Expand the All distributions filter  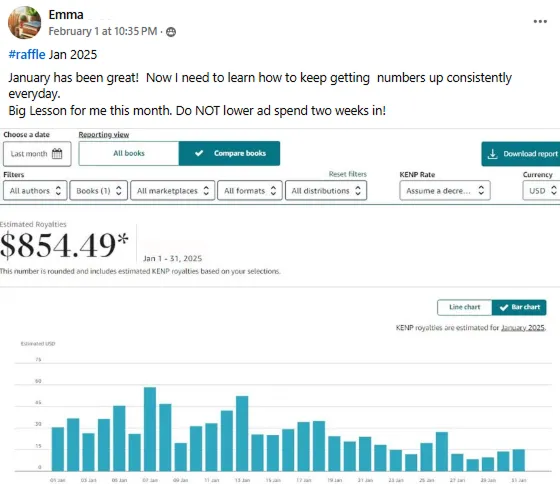326,191
